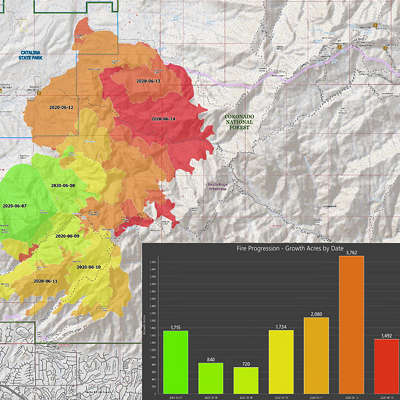Click the Catalina State Park label
This screenshot has width=400, height=400.
[x=30, y=55]
